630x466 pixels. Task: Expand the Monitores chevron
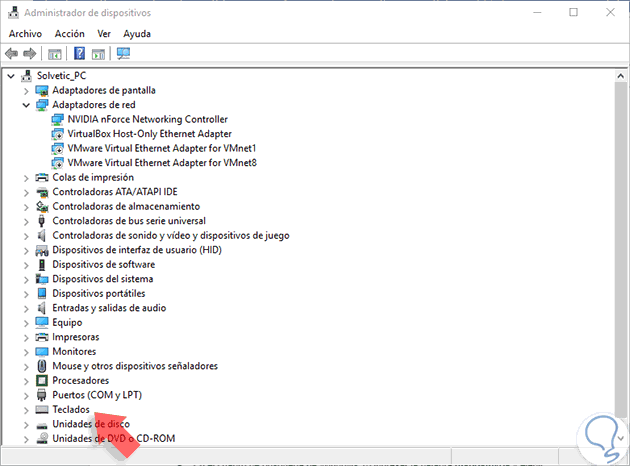click(x=26, y=352)
